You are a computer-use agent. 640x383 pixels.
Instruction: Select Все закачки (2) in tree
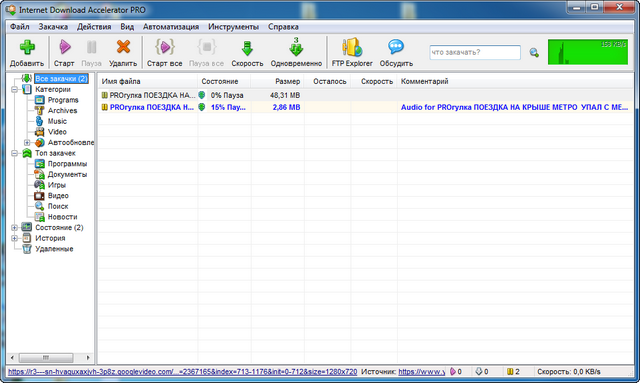(61, 78)
